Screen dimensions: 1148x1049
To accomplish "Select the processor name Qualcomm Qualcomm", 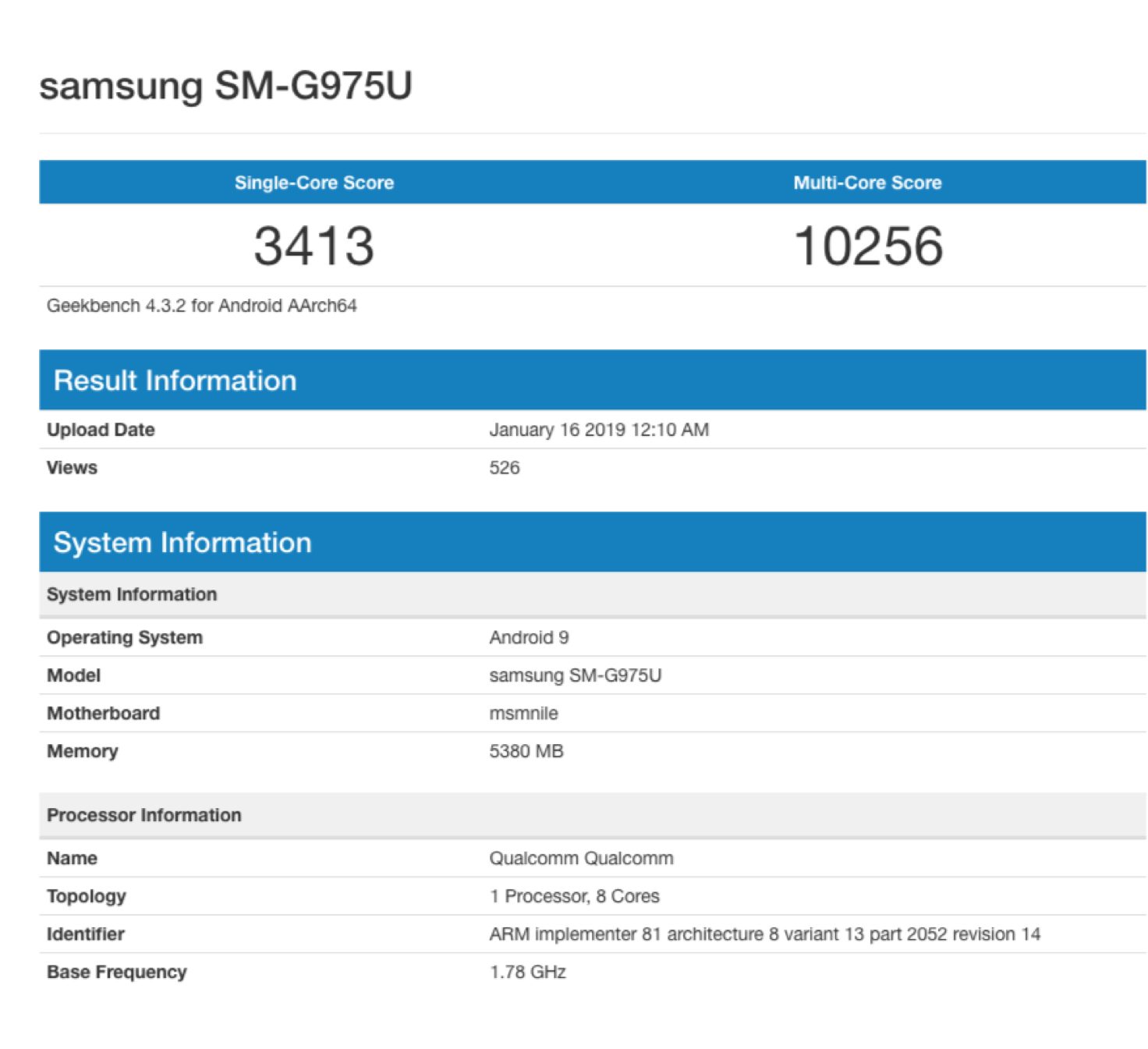I will 581,858.
